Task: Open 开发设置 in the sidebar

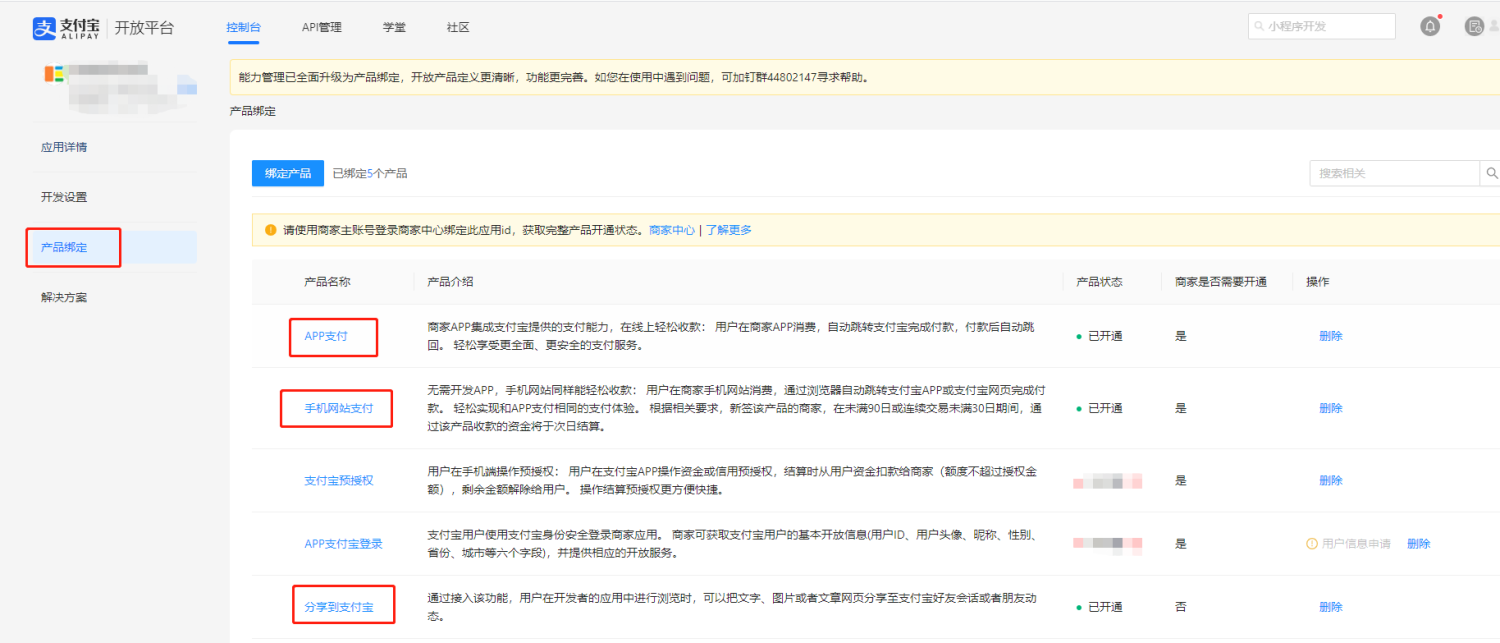Action: tap(64, 197)
